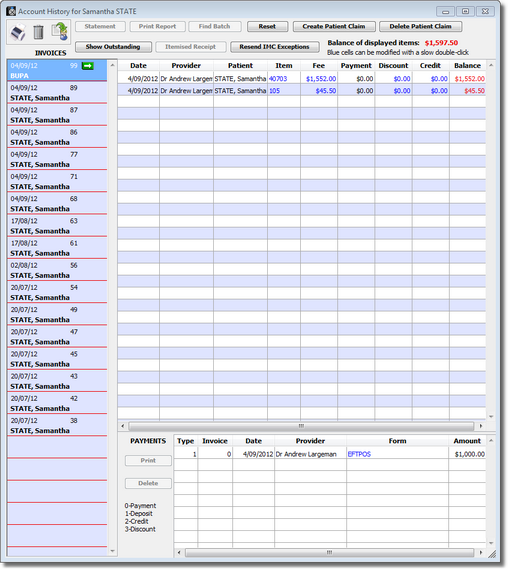
Task: Select invoice 47 dated 20/07/12
Action: [x=57, y=337]
